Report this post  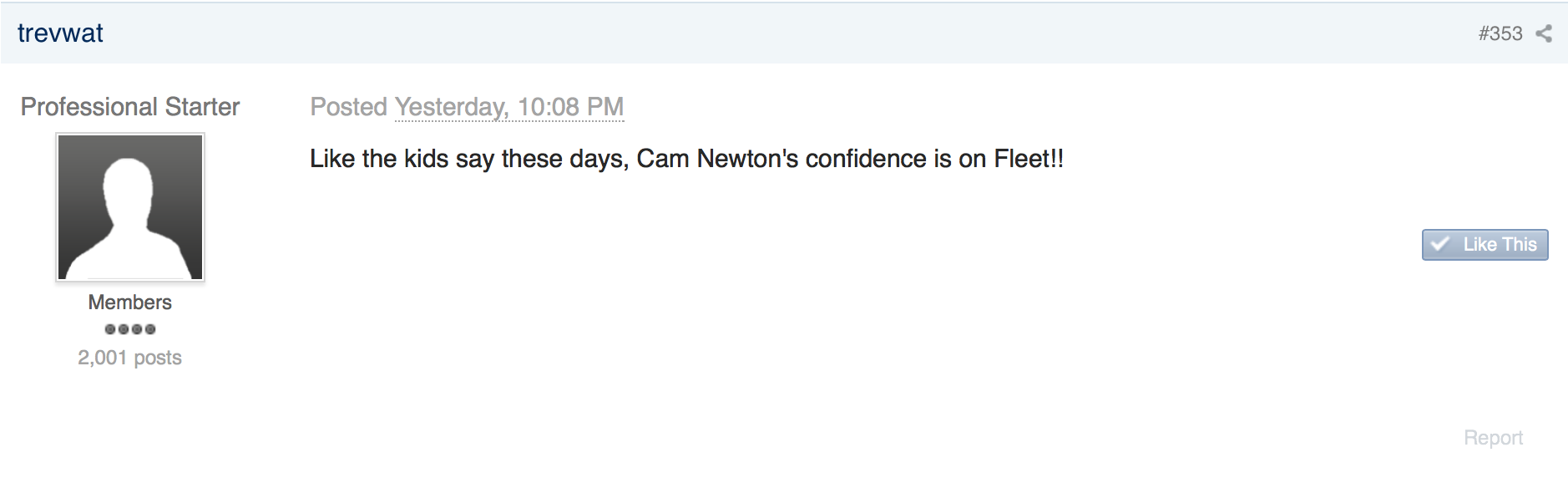(1493, 438)
